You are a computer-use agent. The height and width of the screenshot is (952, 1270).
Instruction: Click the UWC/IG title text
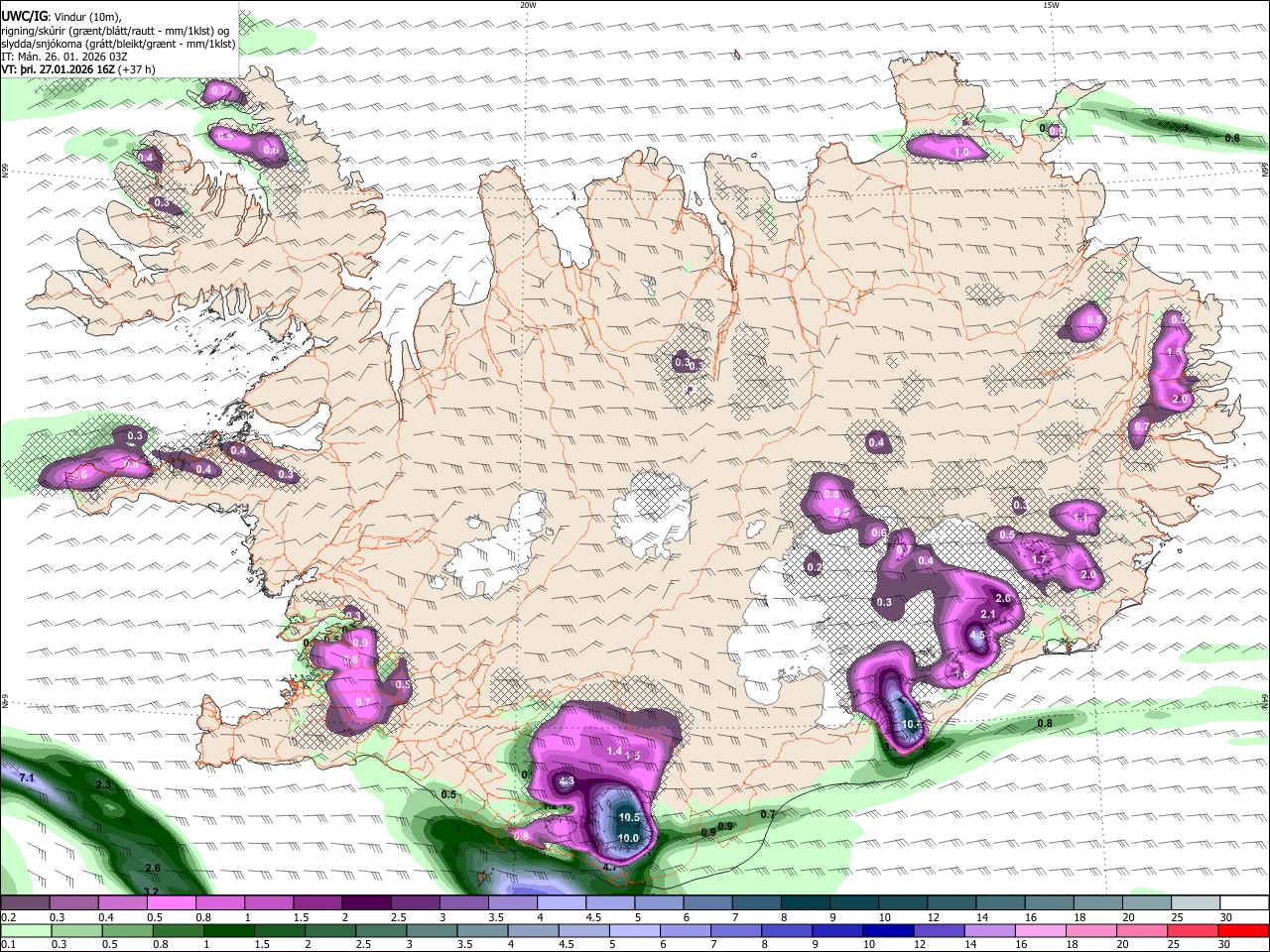[x=24, y=15]
